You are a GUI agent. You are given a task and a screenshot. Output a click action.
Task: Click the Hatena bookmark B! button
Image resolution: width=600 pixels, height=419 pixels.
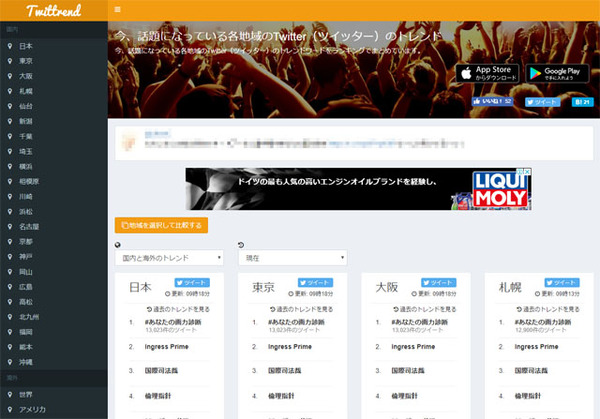click(x=582, y=102)
